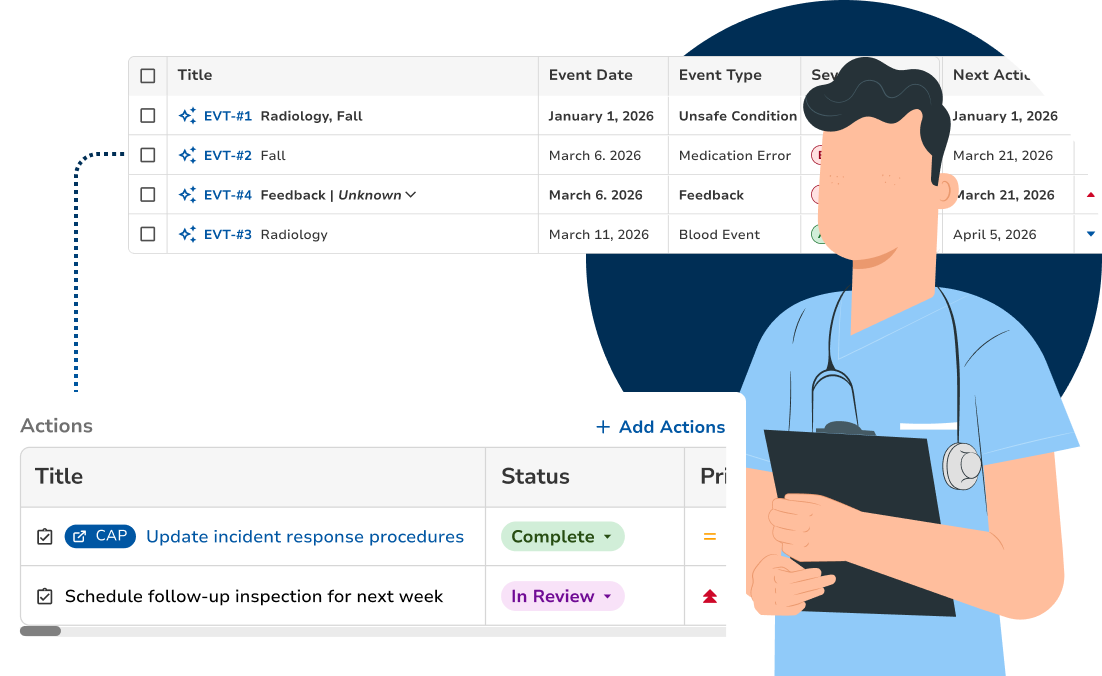Click the sparkle icon beside EVT-#2
This screenshot has height=676, width=1102.
[x=187, y=155]
